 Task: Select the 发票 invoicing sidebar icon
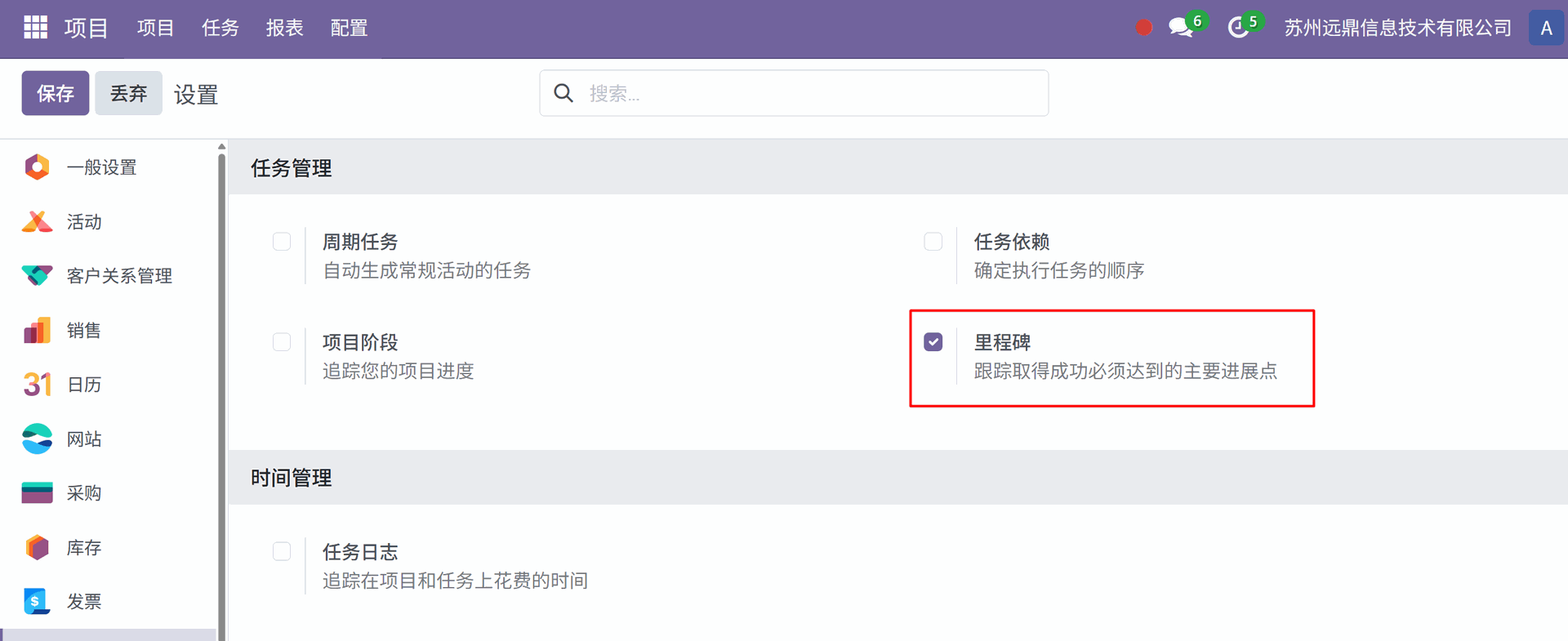(x=37, y=602)
